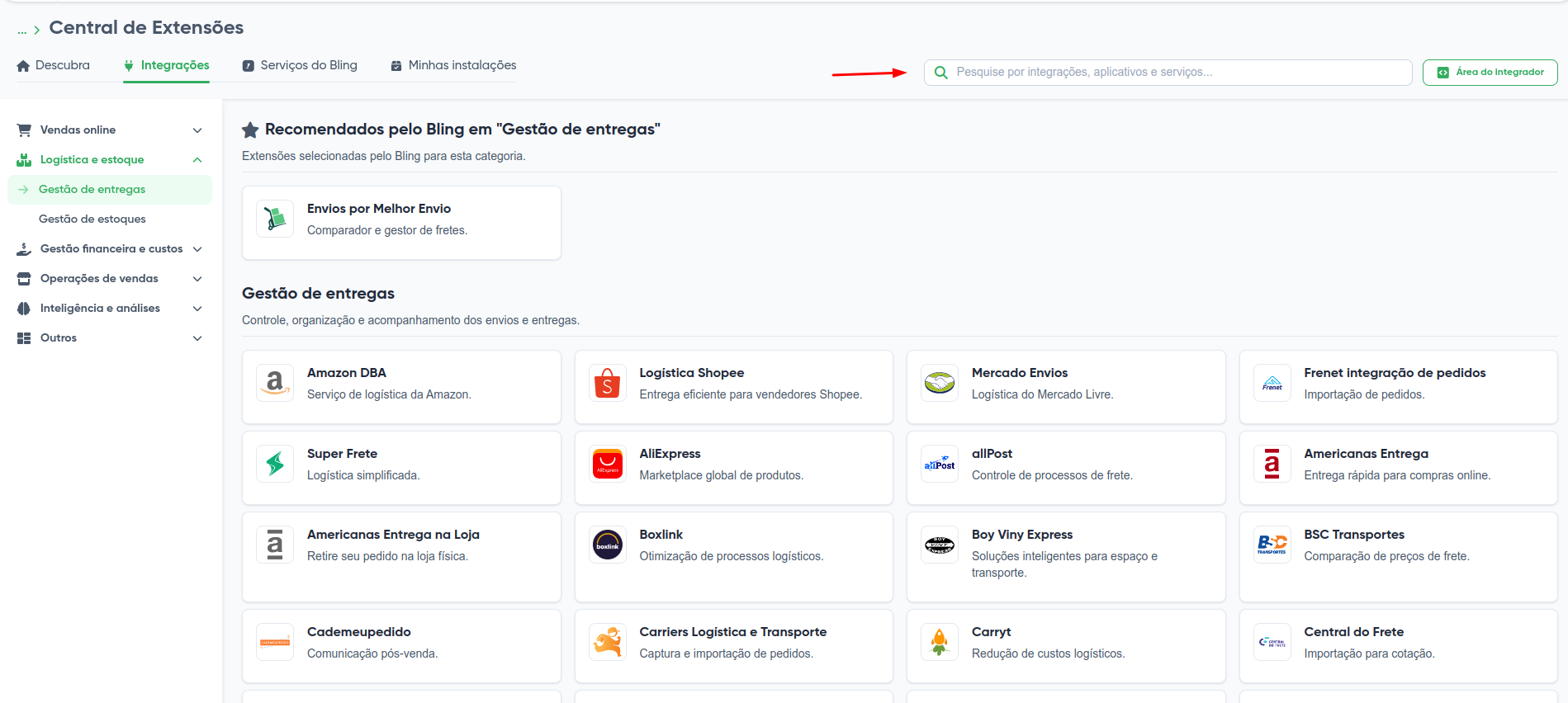Click the Vendas online sidebar label
Viewport: 1568px width, 703px height.
coord(78,130)
